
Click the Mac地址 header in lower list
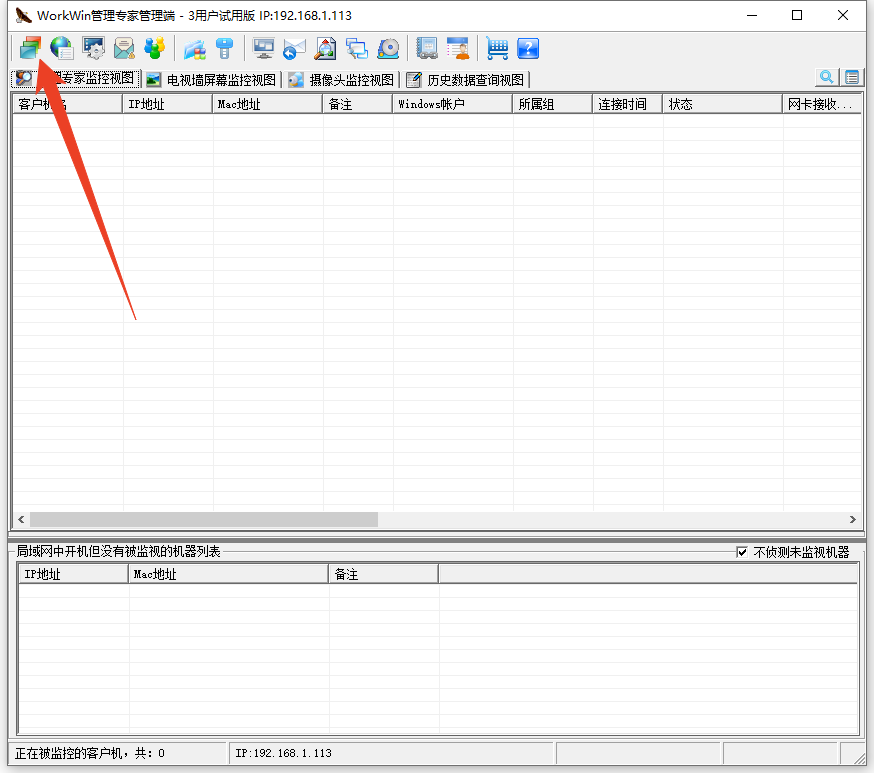pyautogui.click(x=228, y=574)
